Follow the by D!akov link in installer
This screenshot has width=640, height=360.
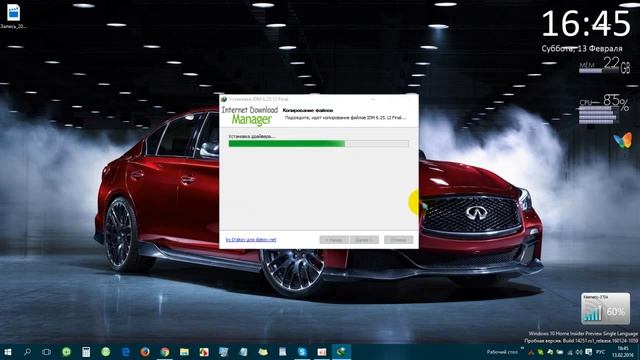pyautogui.click(x=251, y=240)
